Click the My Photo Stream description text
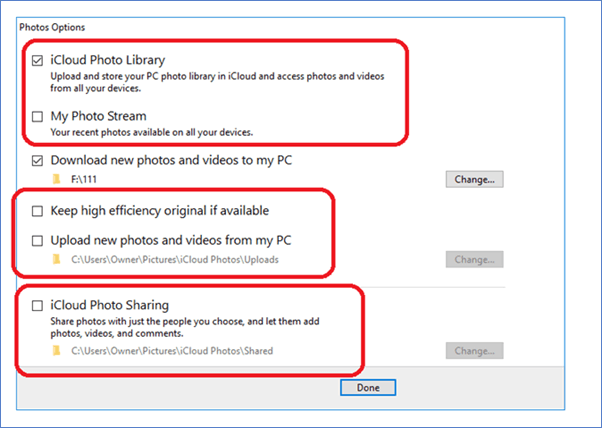The width and height of the screenshot is (602, 428). (151, 132)
